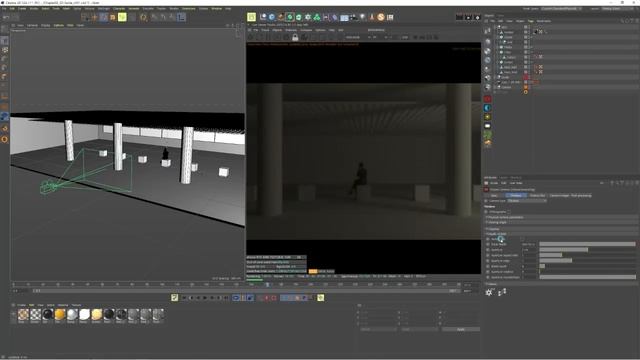Toggle the keyframe dot beside Aperture
This screenshot has height=360, width=640.
coord(488,250)
